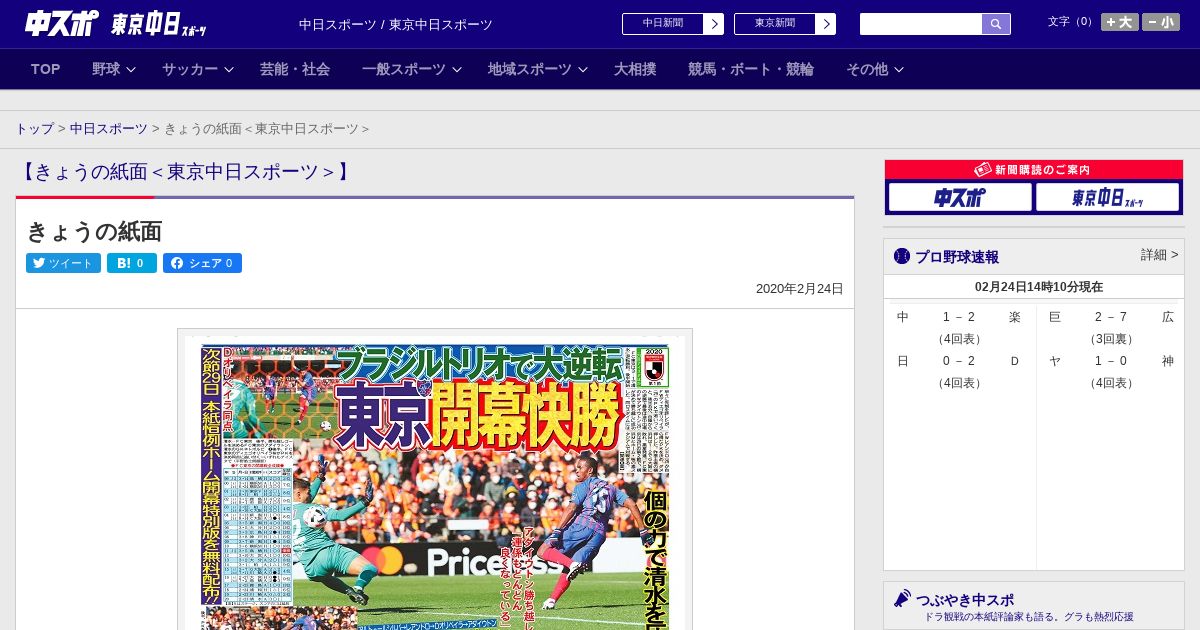This screenshot has width=1200, height=630.
Task: Click the 中スポ subscription banner button
Action: tap(960, 197)
